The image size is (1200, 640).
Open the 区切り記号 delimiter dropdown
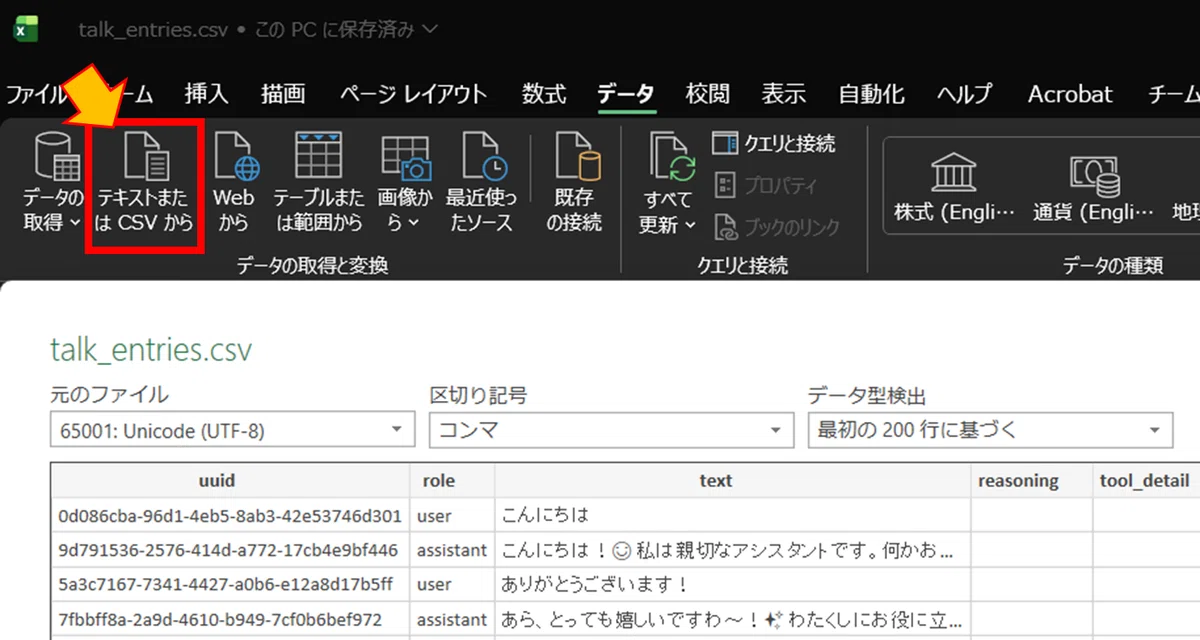click(610, 431)
